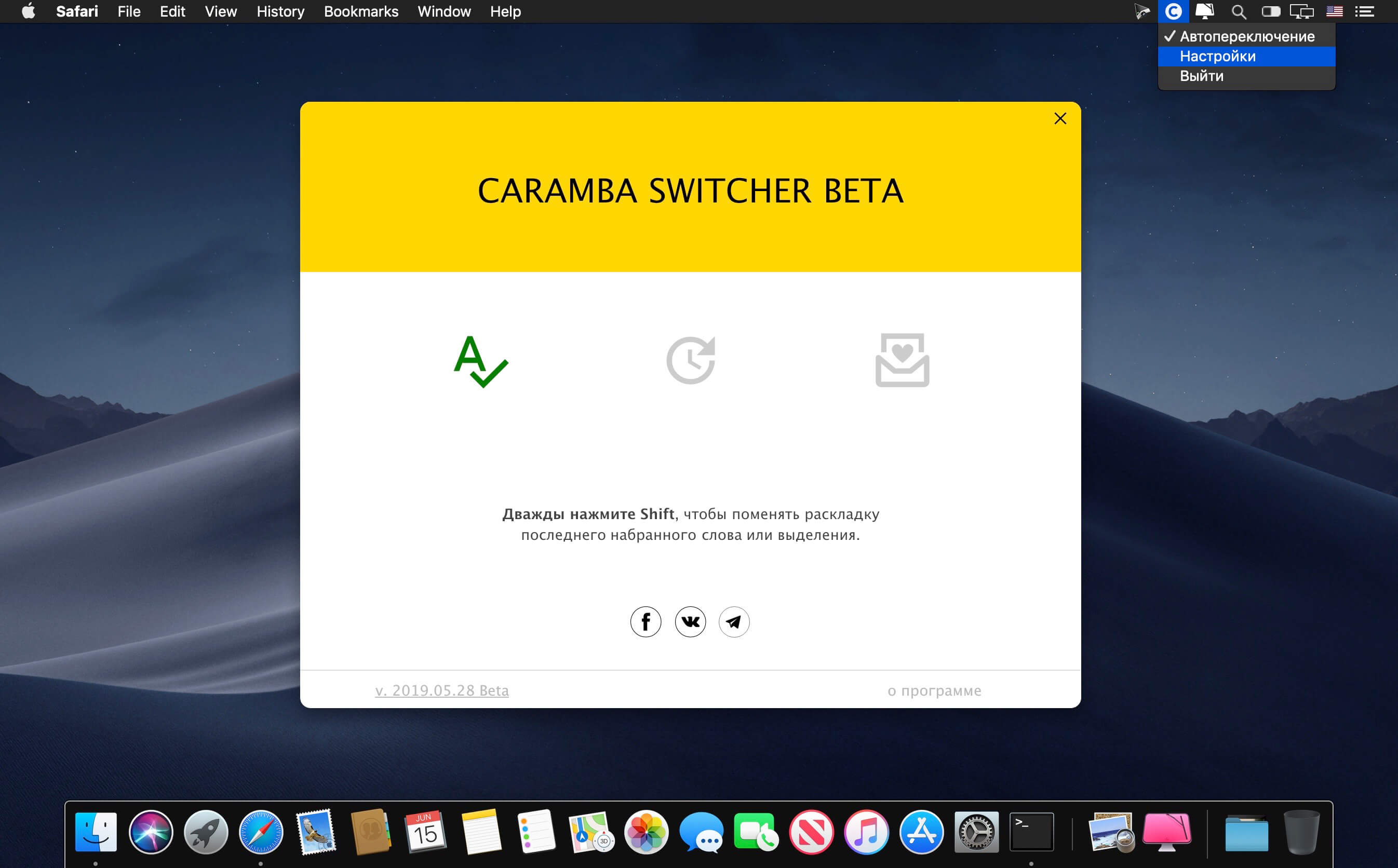Open the History menu

click(x=280, y=11)
